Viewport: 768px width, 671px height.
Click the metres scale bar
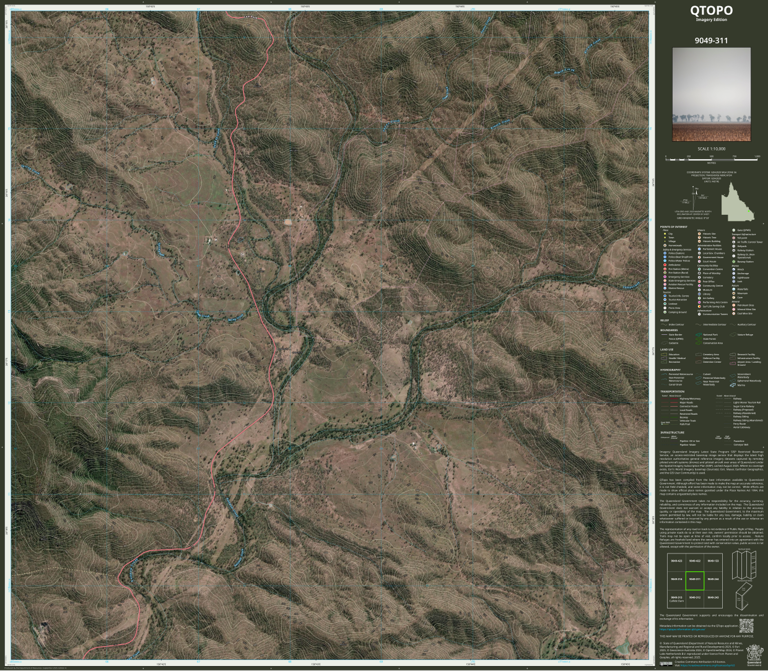click(712, 159)
